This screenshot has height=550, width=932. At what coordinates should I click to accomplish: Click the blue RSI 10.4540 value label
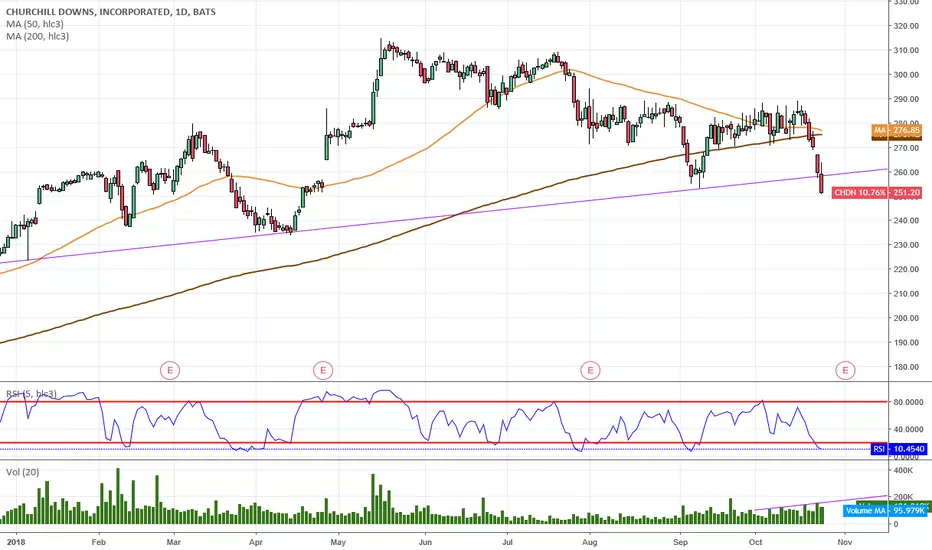pos(899,449)
